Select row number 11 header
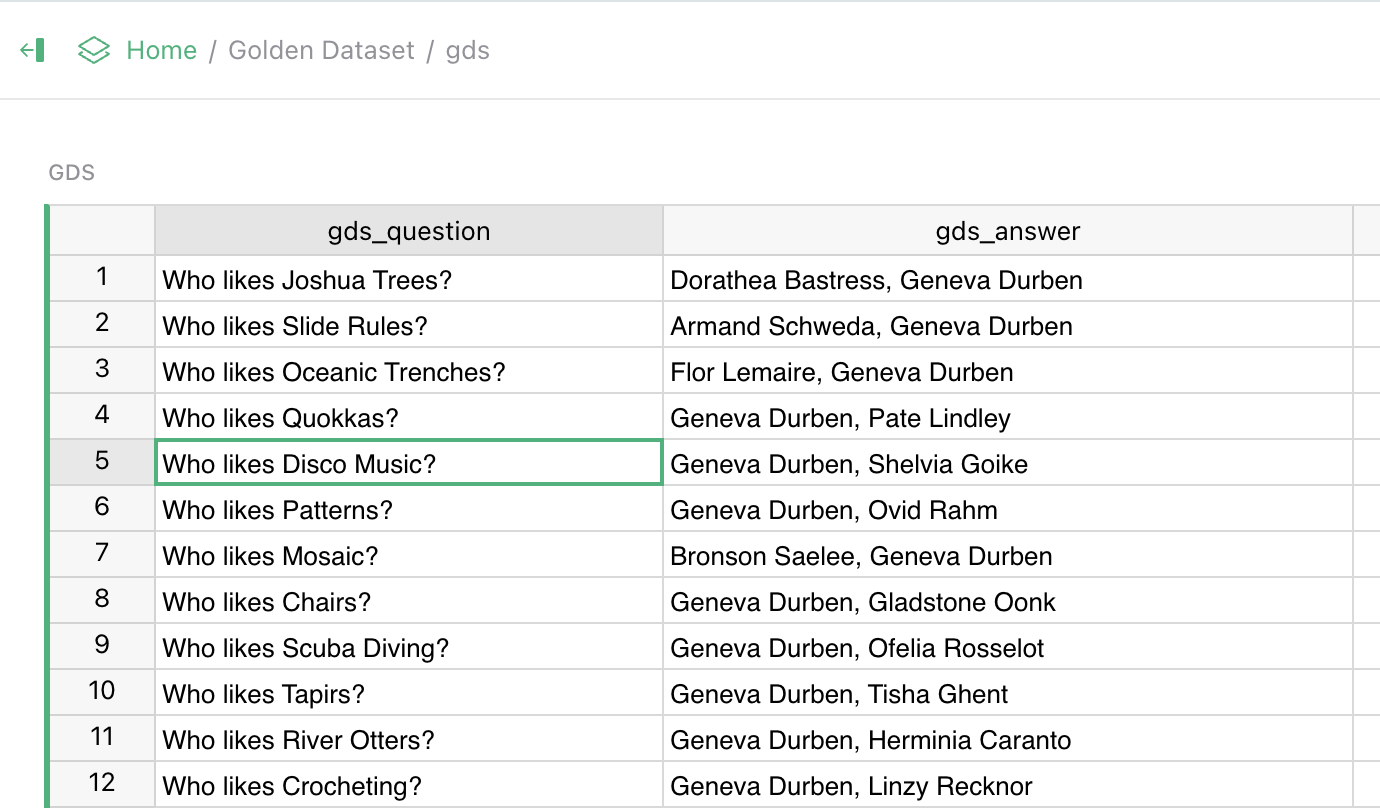This screenshot has height=808, width=1380. (x=102, y=738)
